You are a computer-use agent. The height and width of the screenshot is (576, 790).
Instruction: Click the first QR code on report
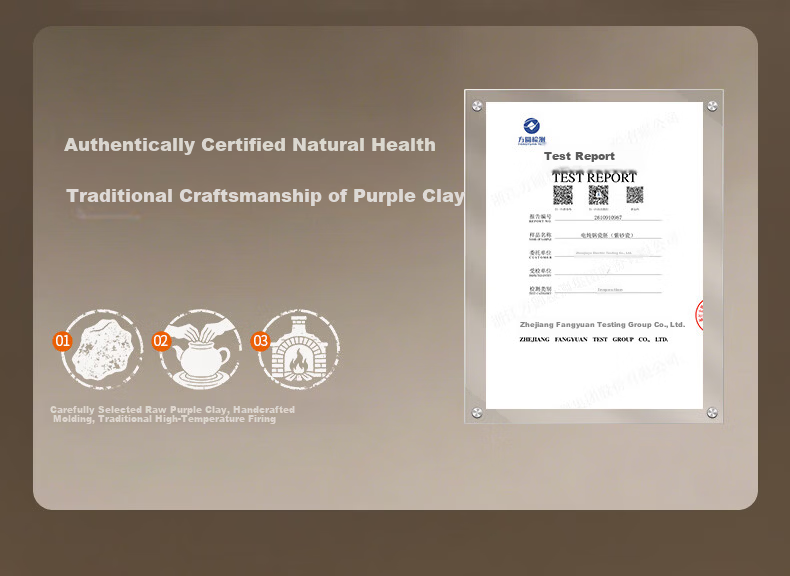pos(563,195)
